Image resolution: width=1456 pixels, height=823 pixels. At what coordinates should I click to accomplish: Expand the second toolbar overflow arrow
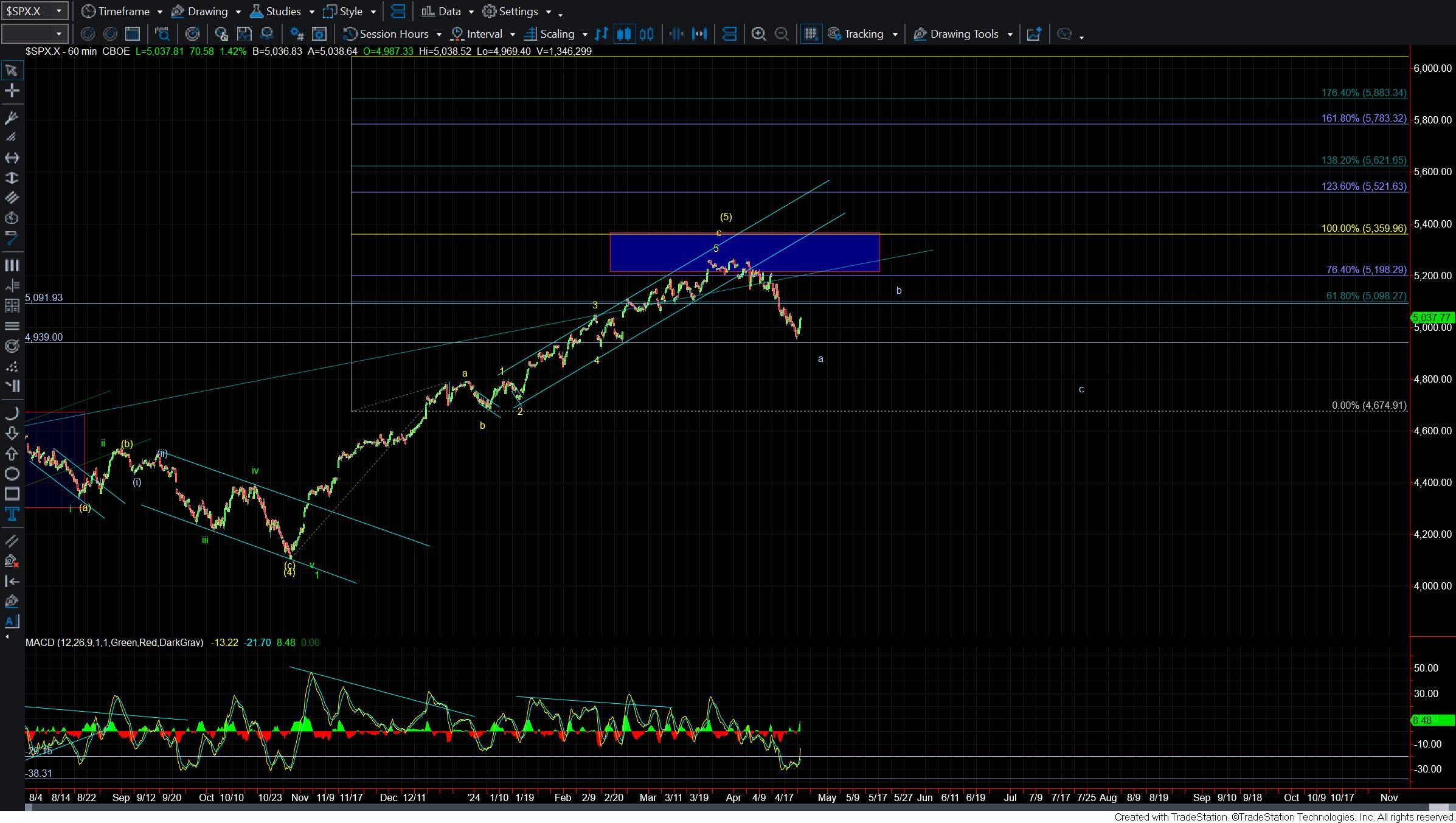[1082, 36]
